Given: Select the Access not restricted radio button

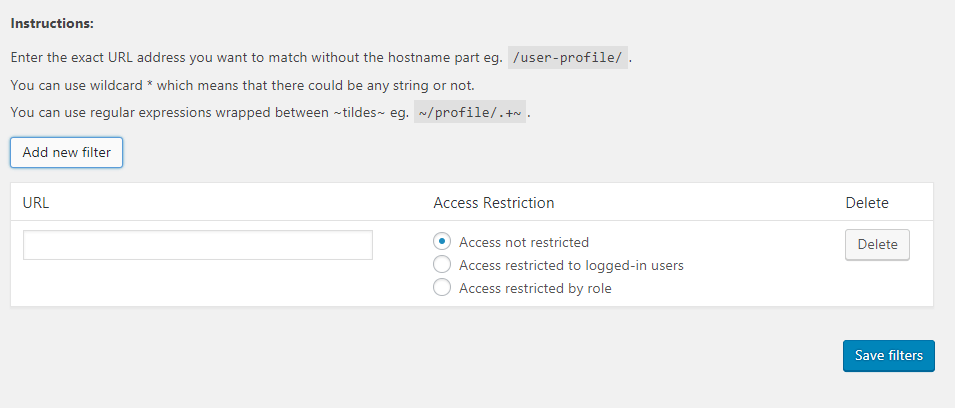Looking at the screenshot, I should pyautogui.click(x=441, y=242).
